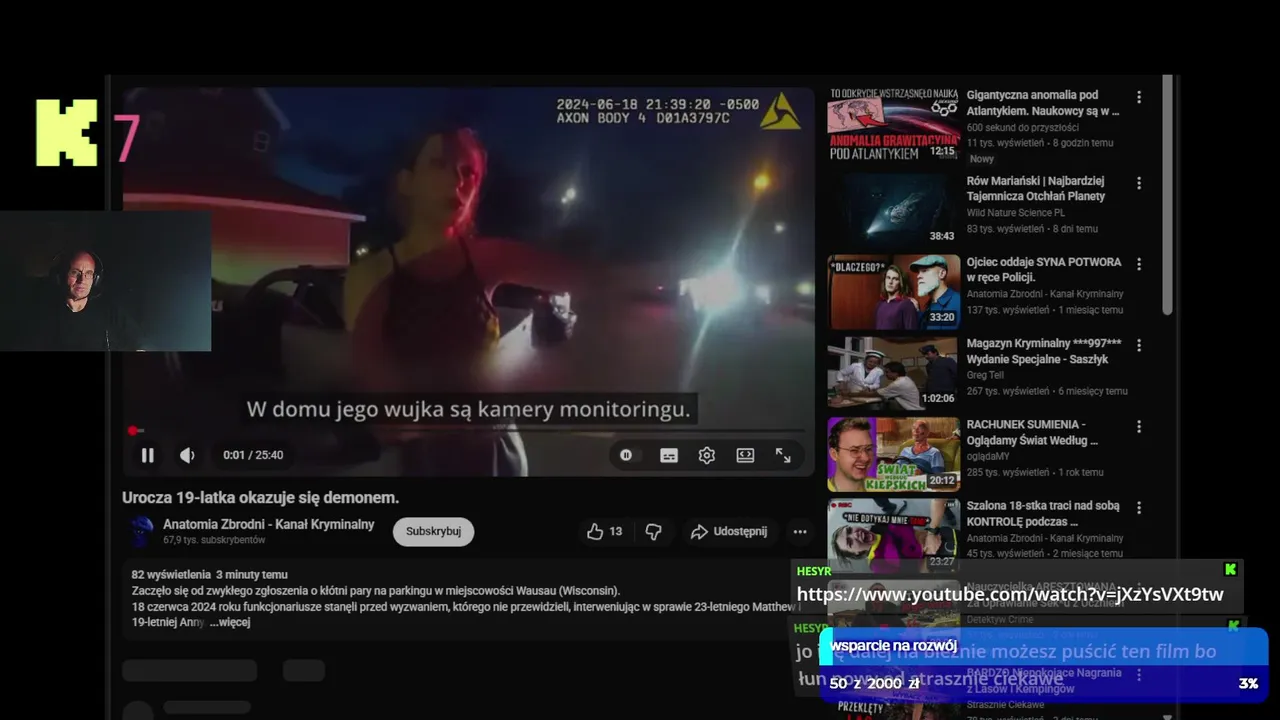Open more actions menu below video
Image resolution: width=1280 pixels, height=720 pixels.
800,532
